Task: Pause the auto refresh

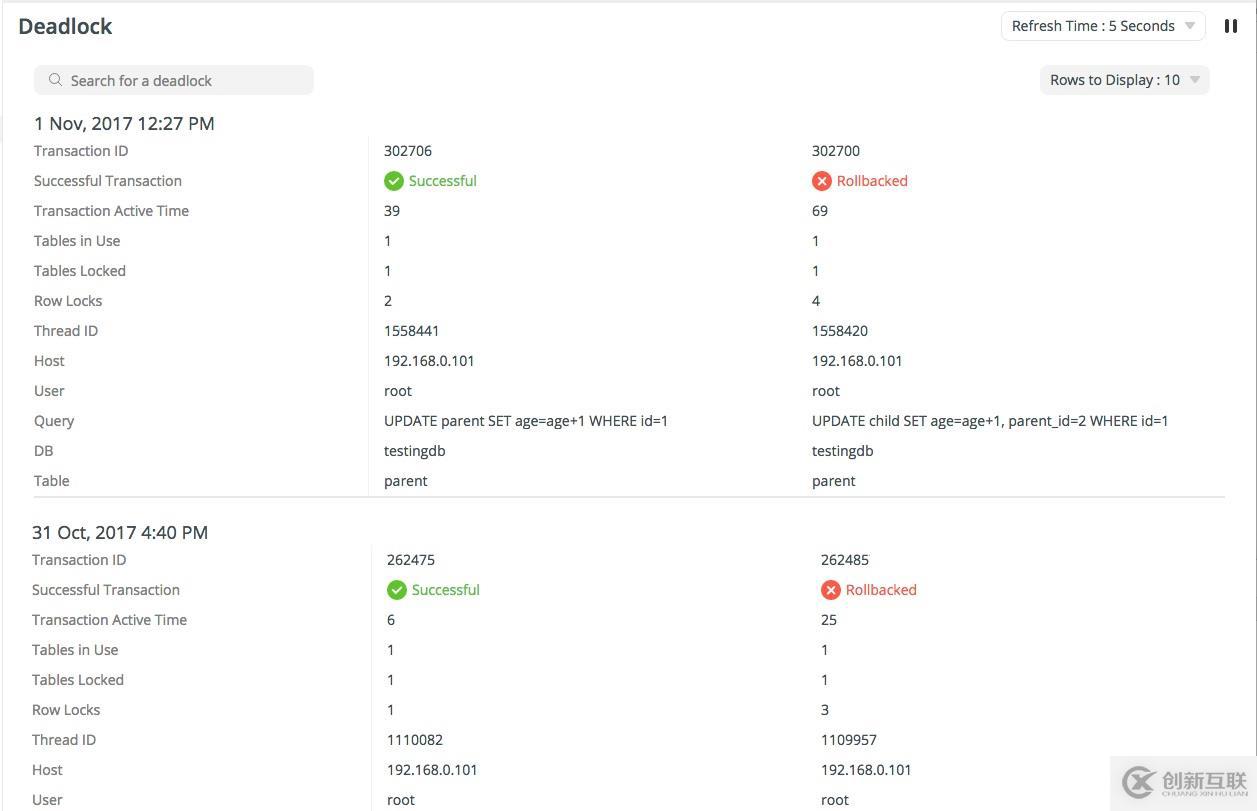Action: [1231, 26]
